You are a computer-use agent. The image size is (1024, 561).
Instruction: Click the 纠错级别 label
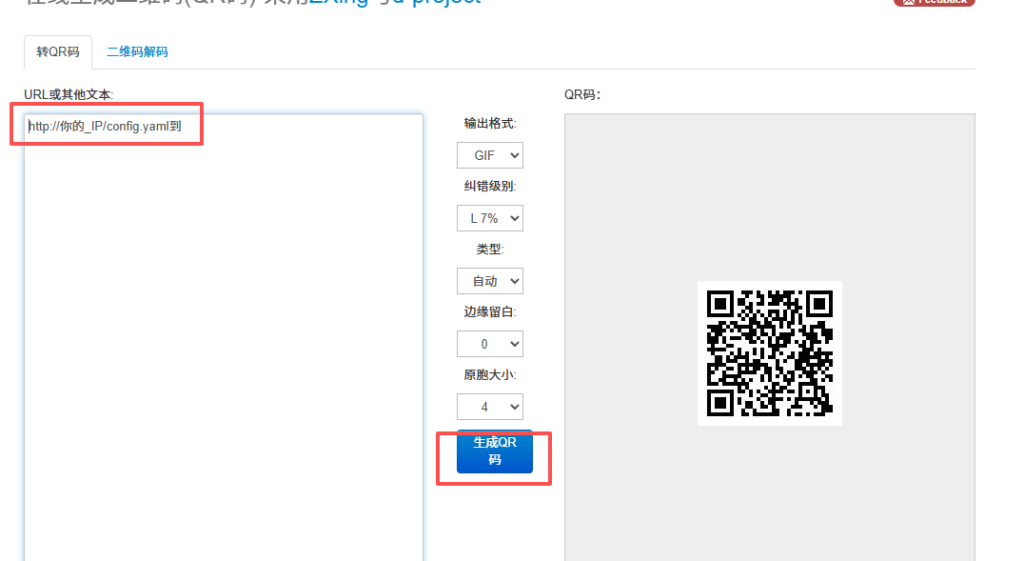click(490, 186)
